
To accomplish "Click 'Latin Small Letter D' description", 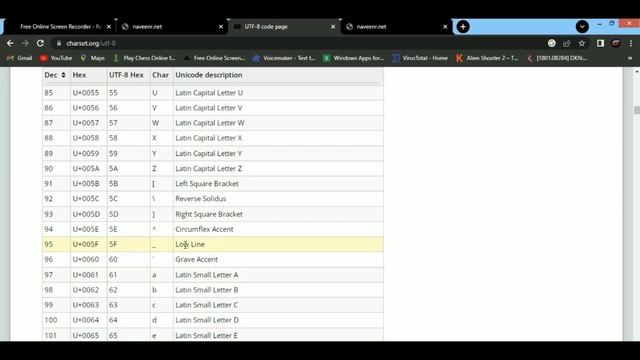I will (207, 320).
